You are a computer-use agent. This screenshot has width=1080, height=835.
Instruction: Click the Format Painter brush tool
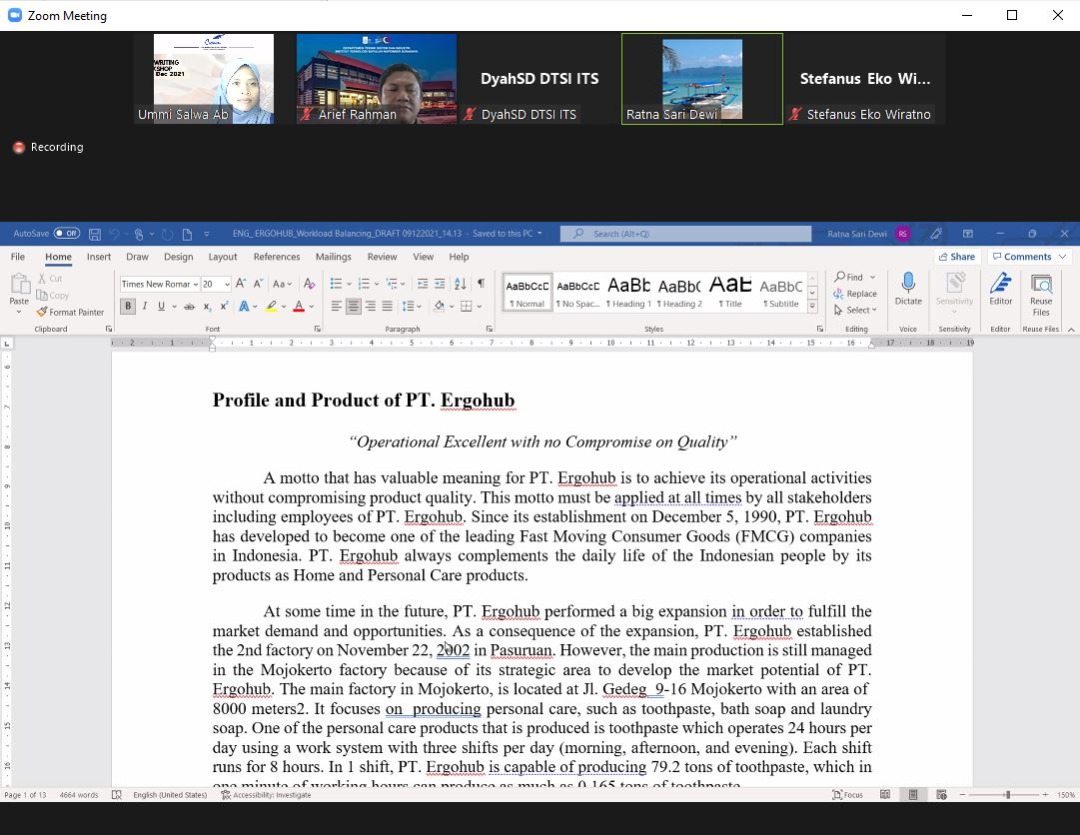70,312
